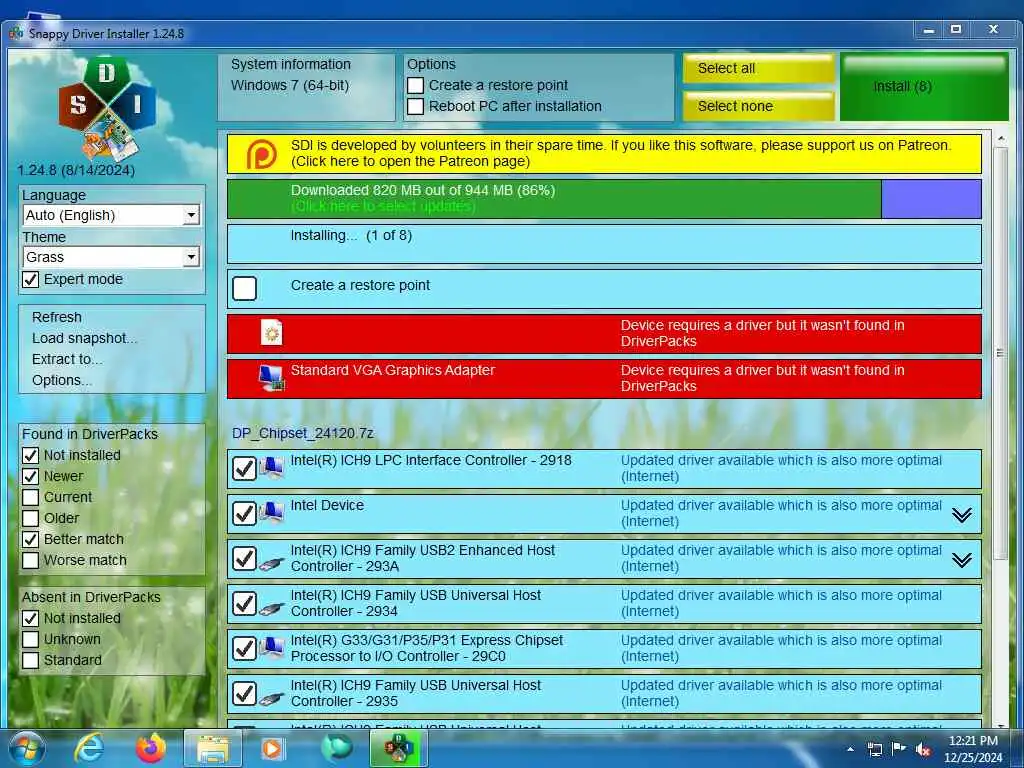The width and height of the screenshot is (1024, 768).
Task: Click the Intel Device computer icon
Action: tap(271, 513)
